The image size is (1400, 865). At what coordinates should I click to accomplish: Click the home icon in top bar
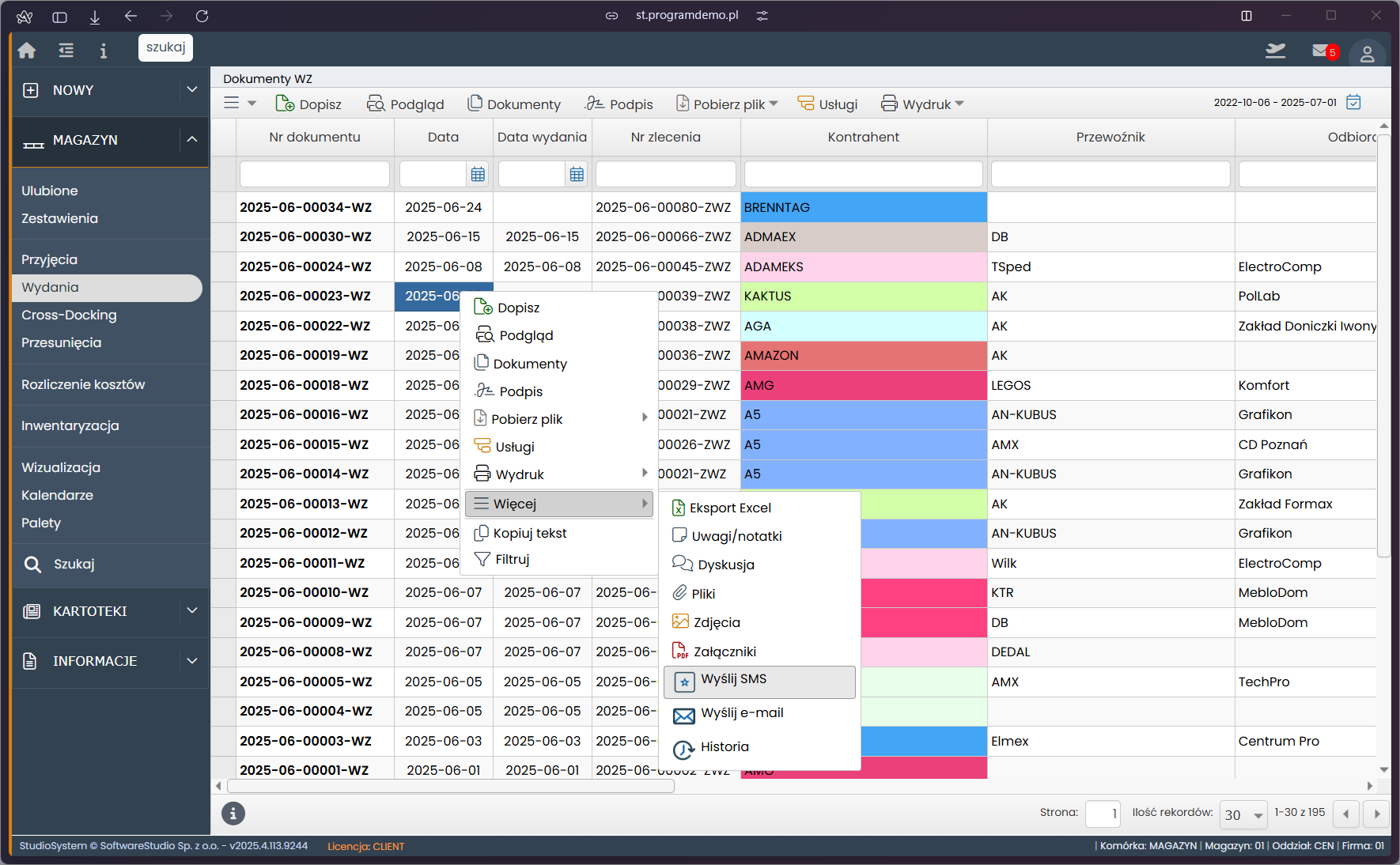click(27, 51)
